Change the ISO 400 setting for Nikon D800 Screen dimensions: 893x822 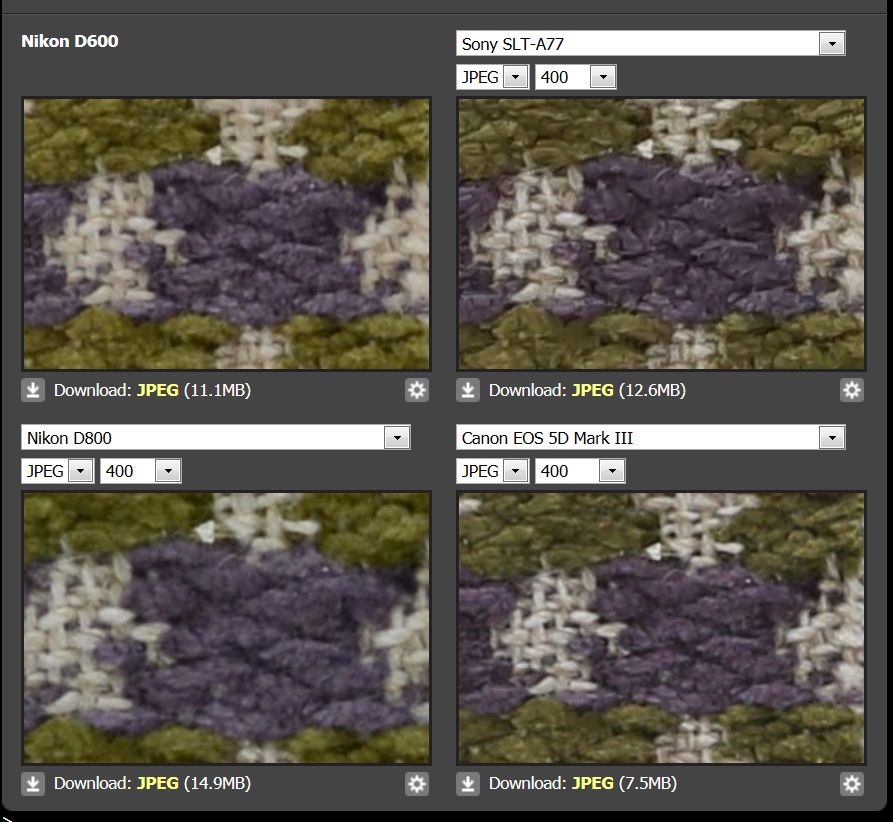pyautogui.click(x=141, y=471)
